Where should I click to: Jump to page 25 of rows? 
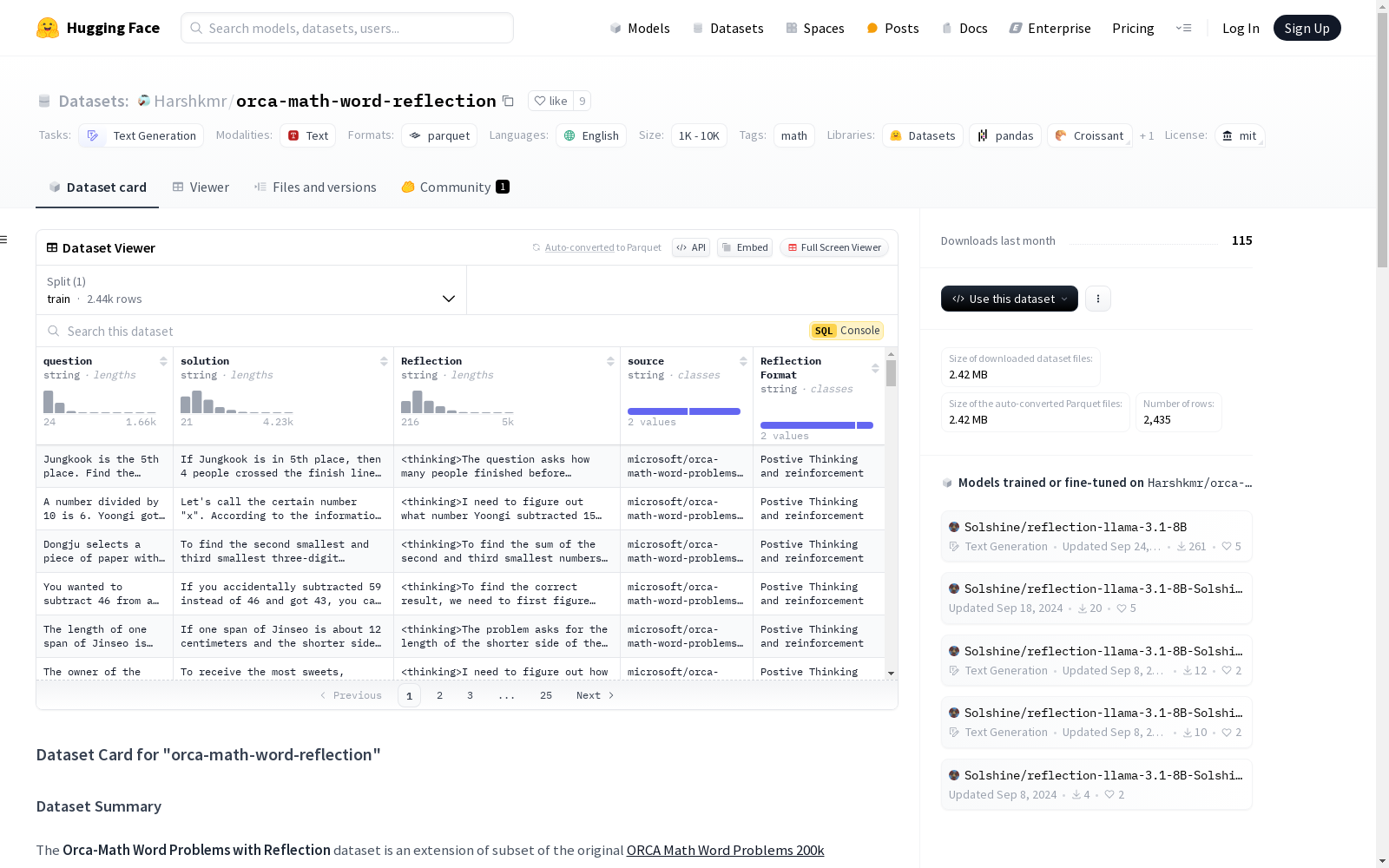[546, 695]
